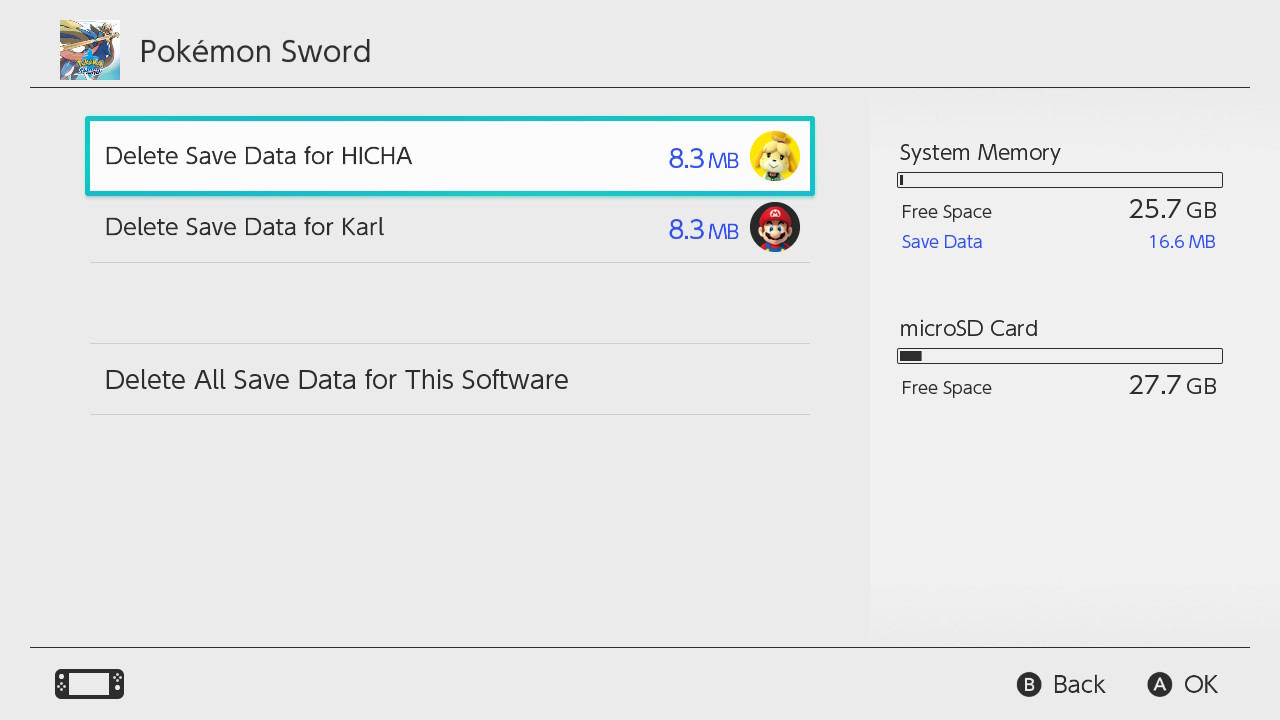Click microSD Card free space of 27.7 GB
Screen dimensions: 1280x720
(x=1173, y=386)
